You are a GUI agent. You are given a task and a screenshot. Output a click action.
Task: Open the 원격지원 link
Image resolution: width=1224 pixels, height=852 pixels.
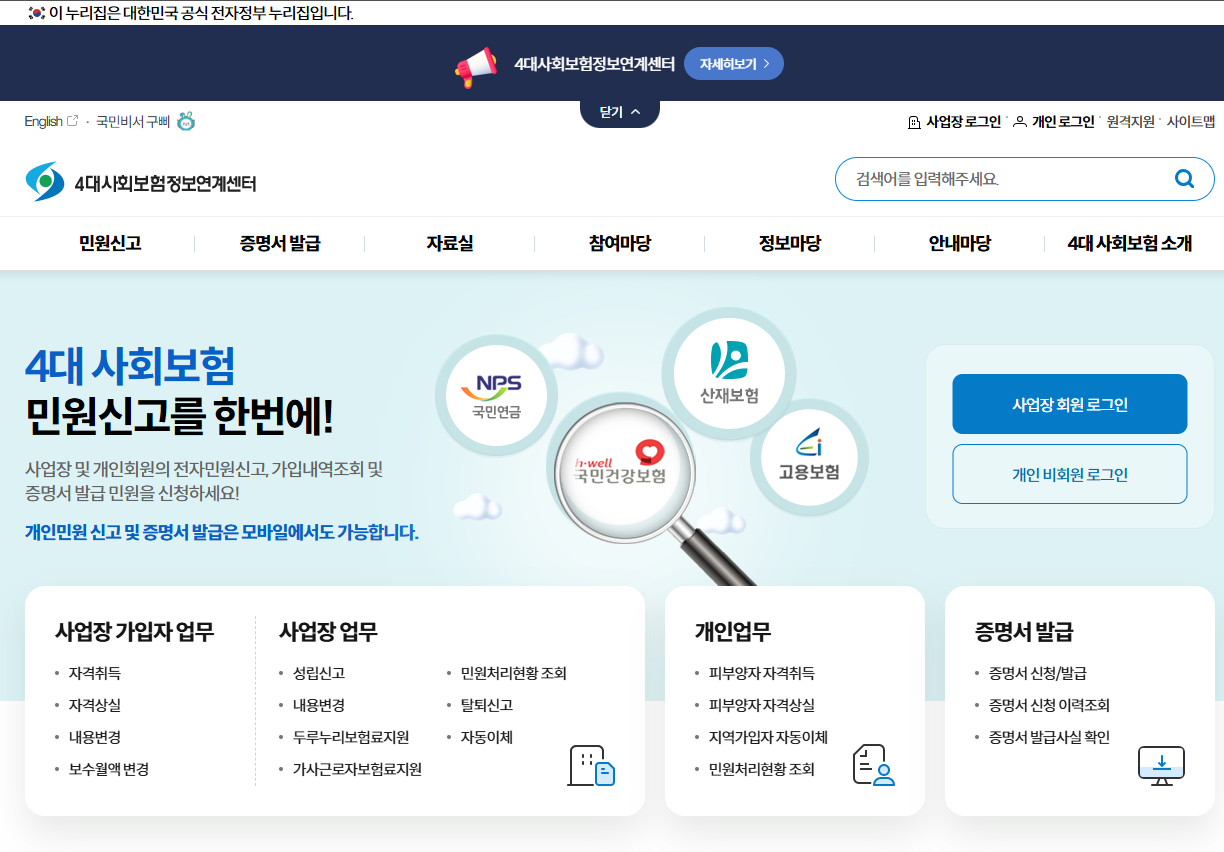[x=1131, y=122]
